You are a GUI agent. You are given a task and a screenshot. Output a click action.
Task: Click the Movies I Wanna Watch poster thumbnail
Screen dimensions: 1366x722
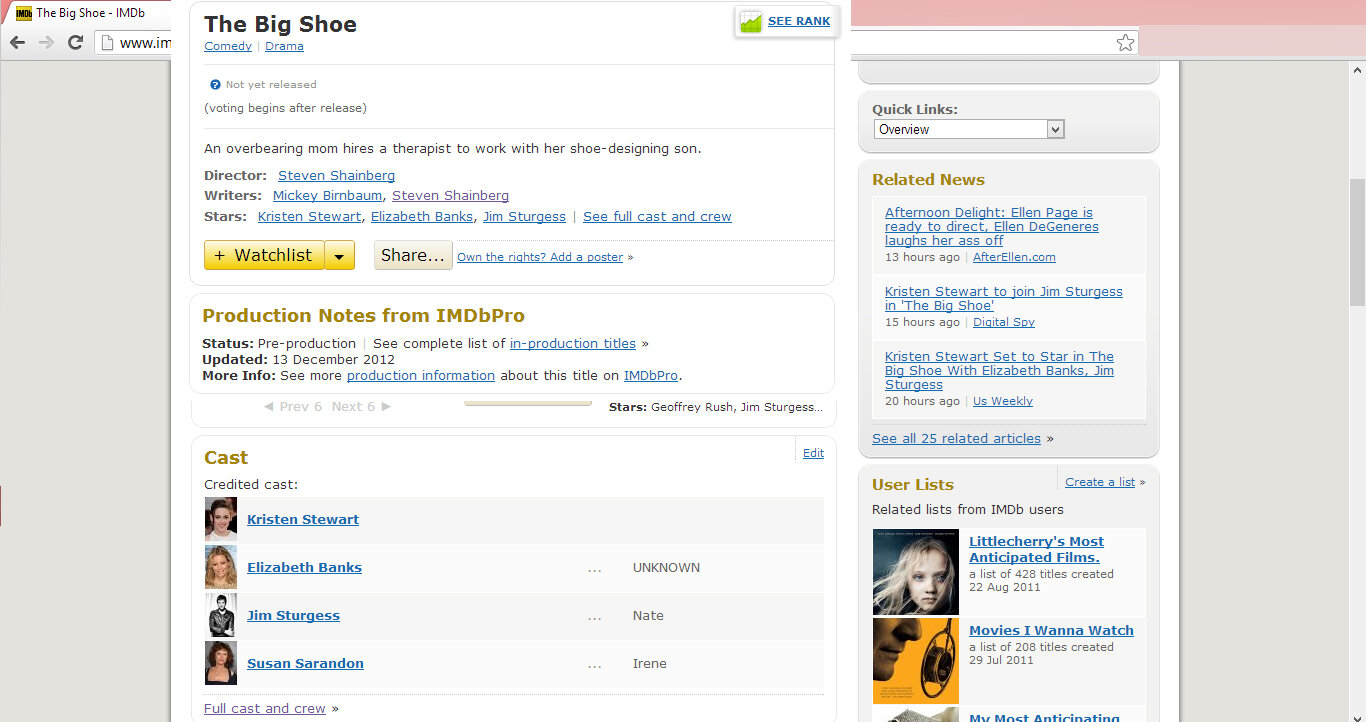tap(915, 661)
